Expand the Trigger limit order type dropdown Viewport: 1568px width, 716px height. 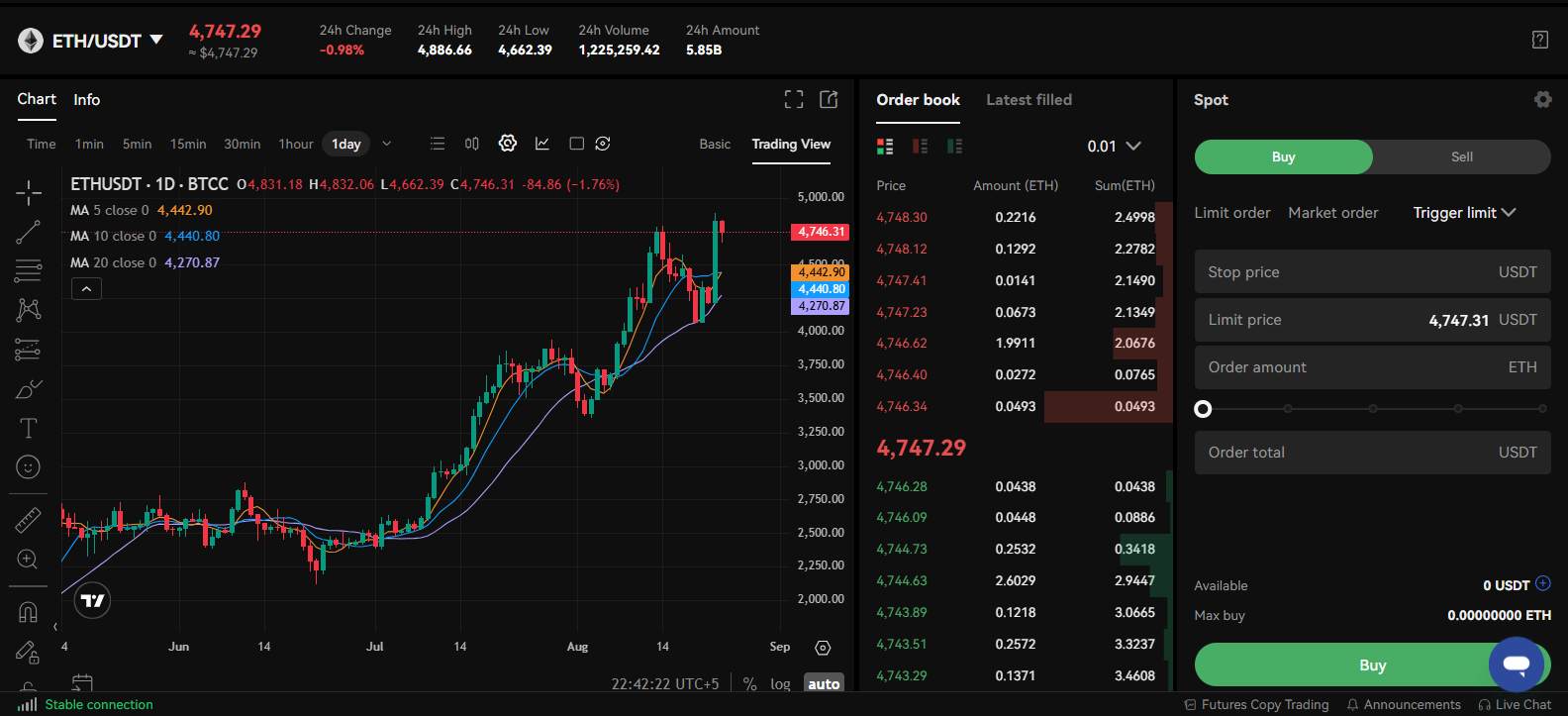pyautogui.click(x=1464, y=213)
